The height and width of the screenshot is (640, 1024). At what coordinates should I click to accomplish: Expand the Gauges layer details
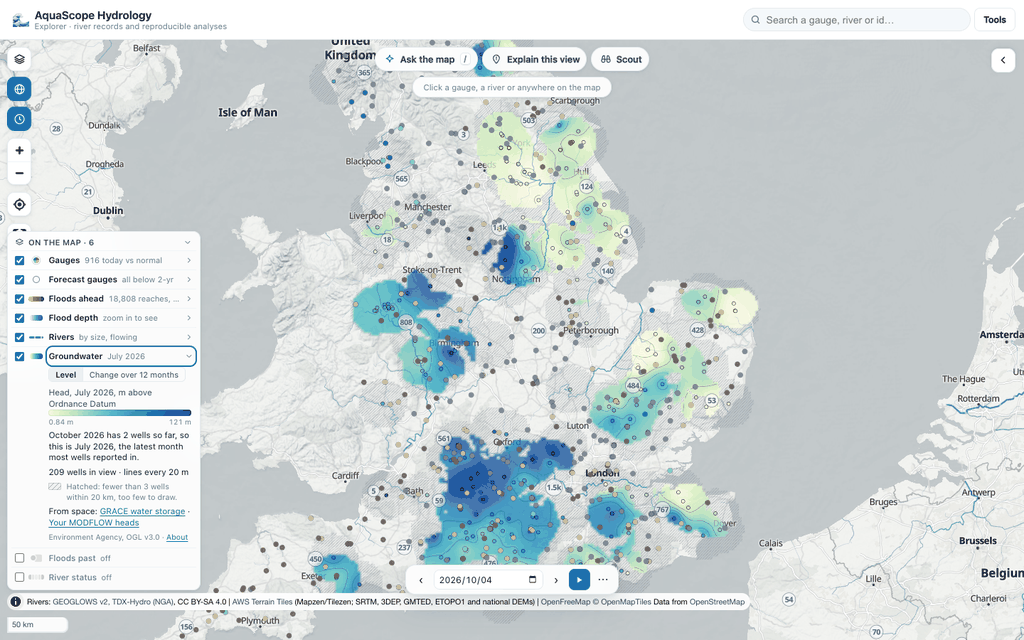pos(189,261)
